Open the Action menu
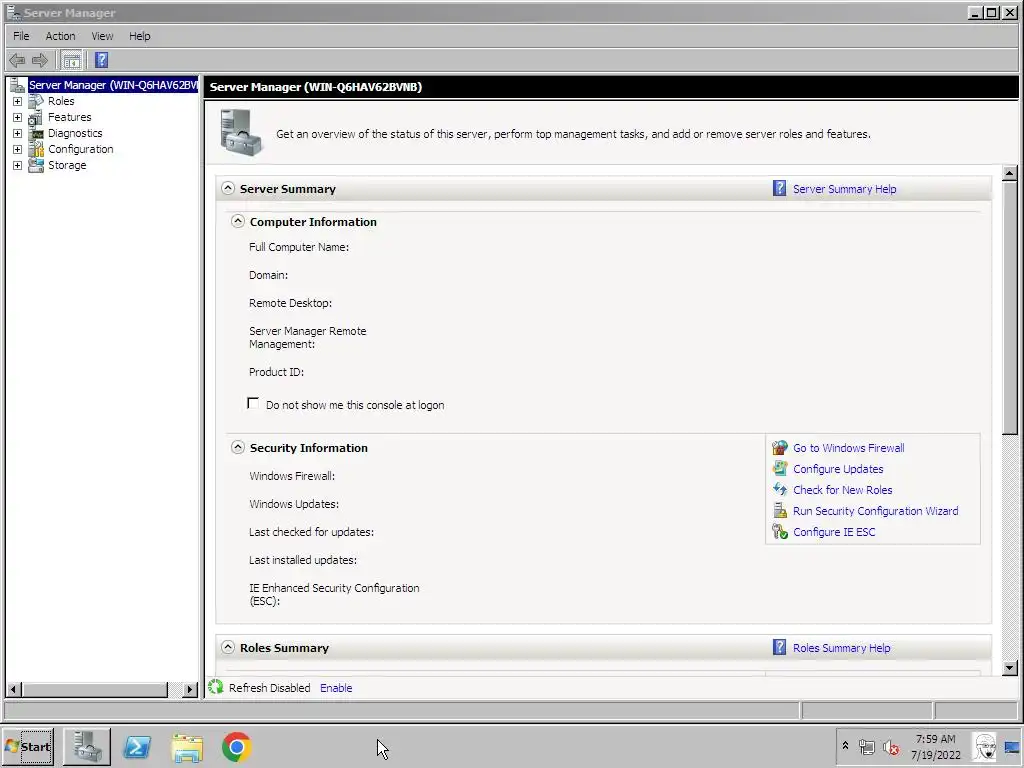Image resolution: width=1024 pixels, height=768 pixels. pos(60,36)
